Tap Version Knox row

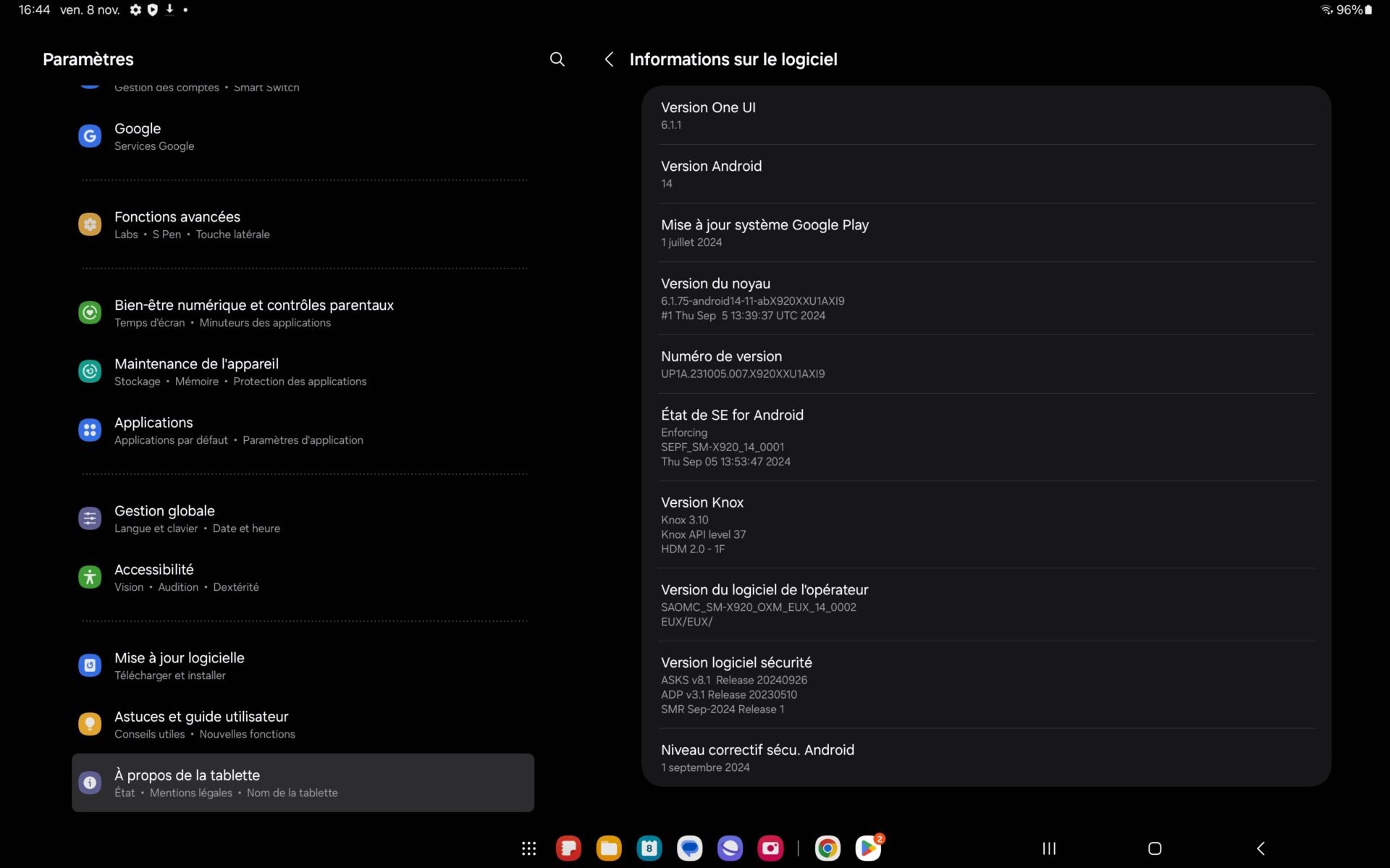click(x=986, y=525)
